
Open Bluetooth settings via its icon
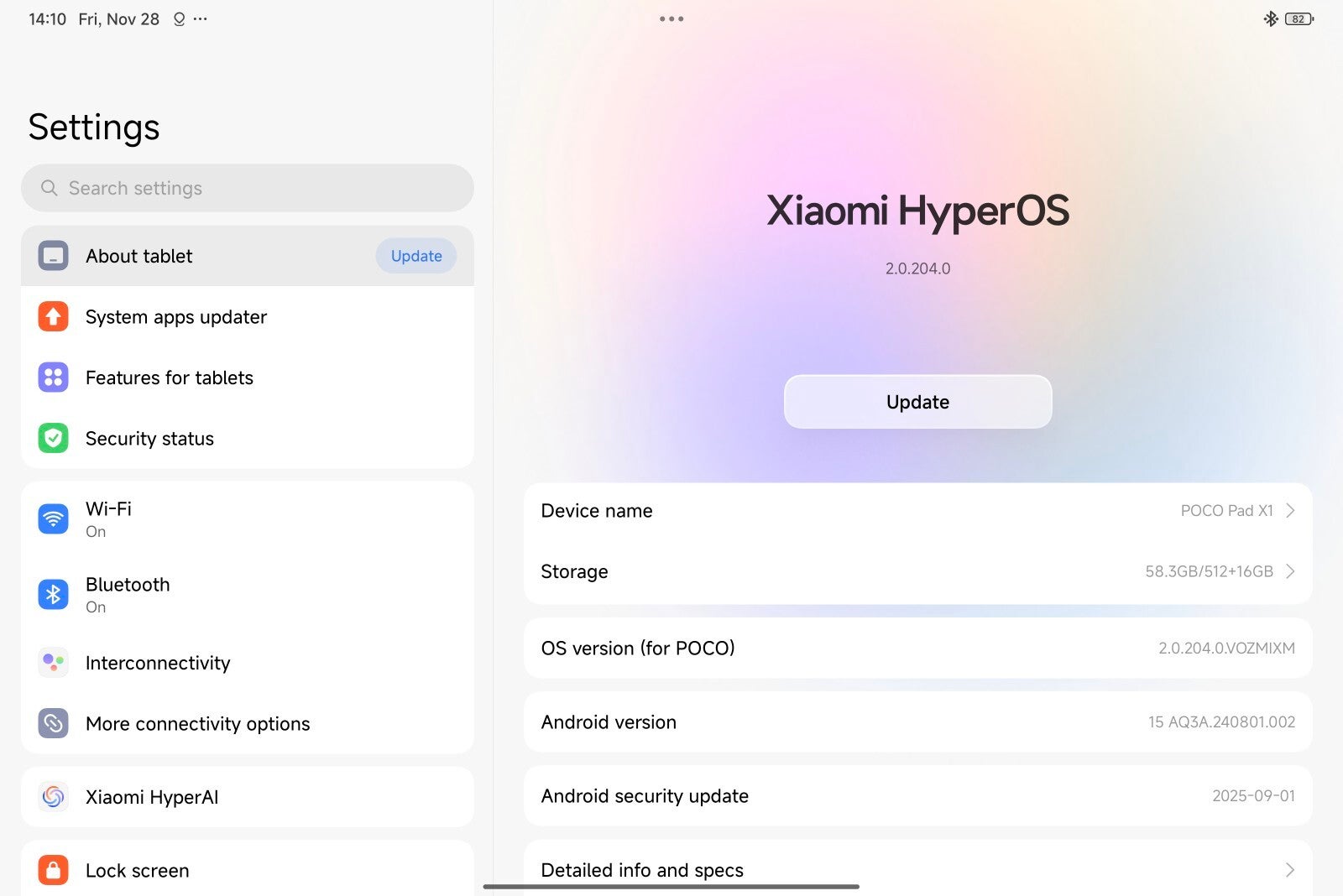coord(53,595)
